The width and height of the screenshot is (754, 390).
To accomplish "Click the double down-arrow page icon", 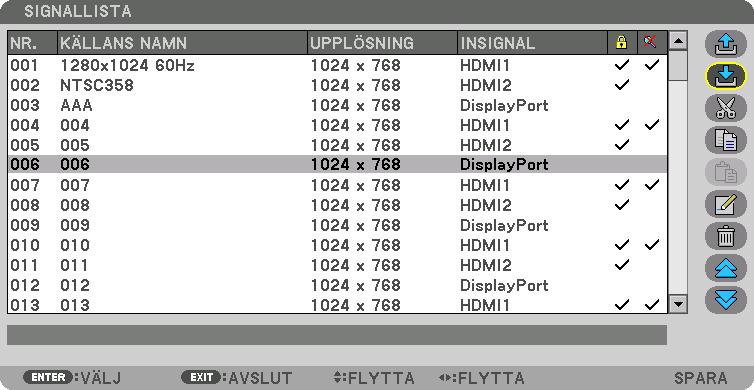I will coord(725,300).
